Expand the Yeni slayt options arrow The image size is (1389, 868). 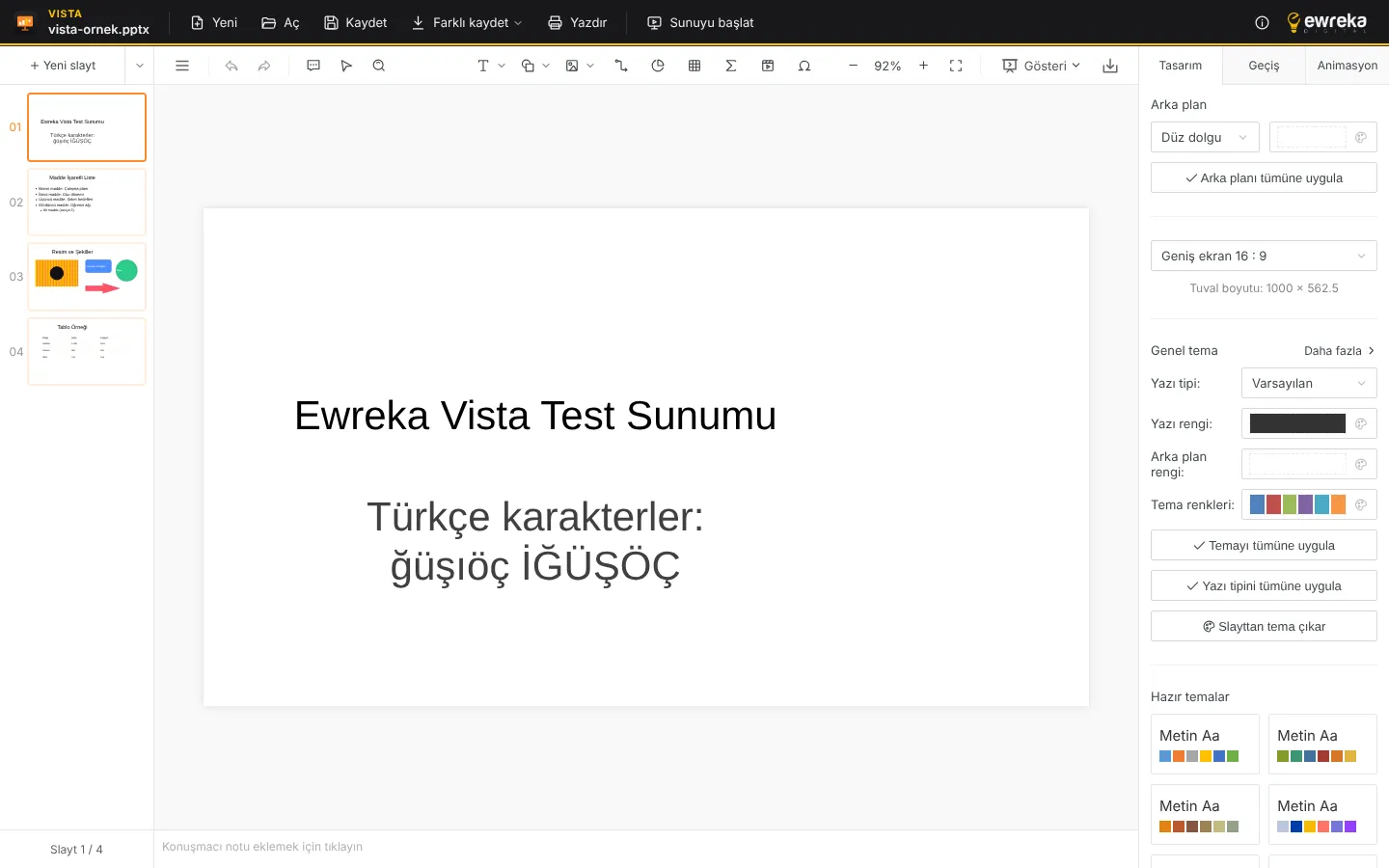140,66
